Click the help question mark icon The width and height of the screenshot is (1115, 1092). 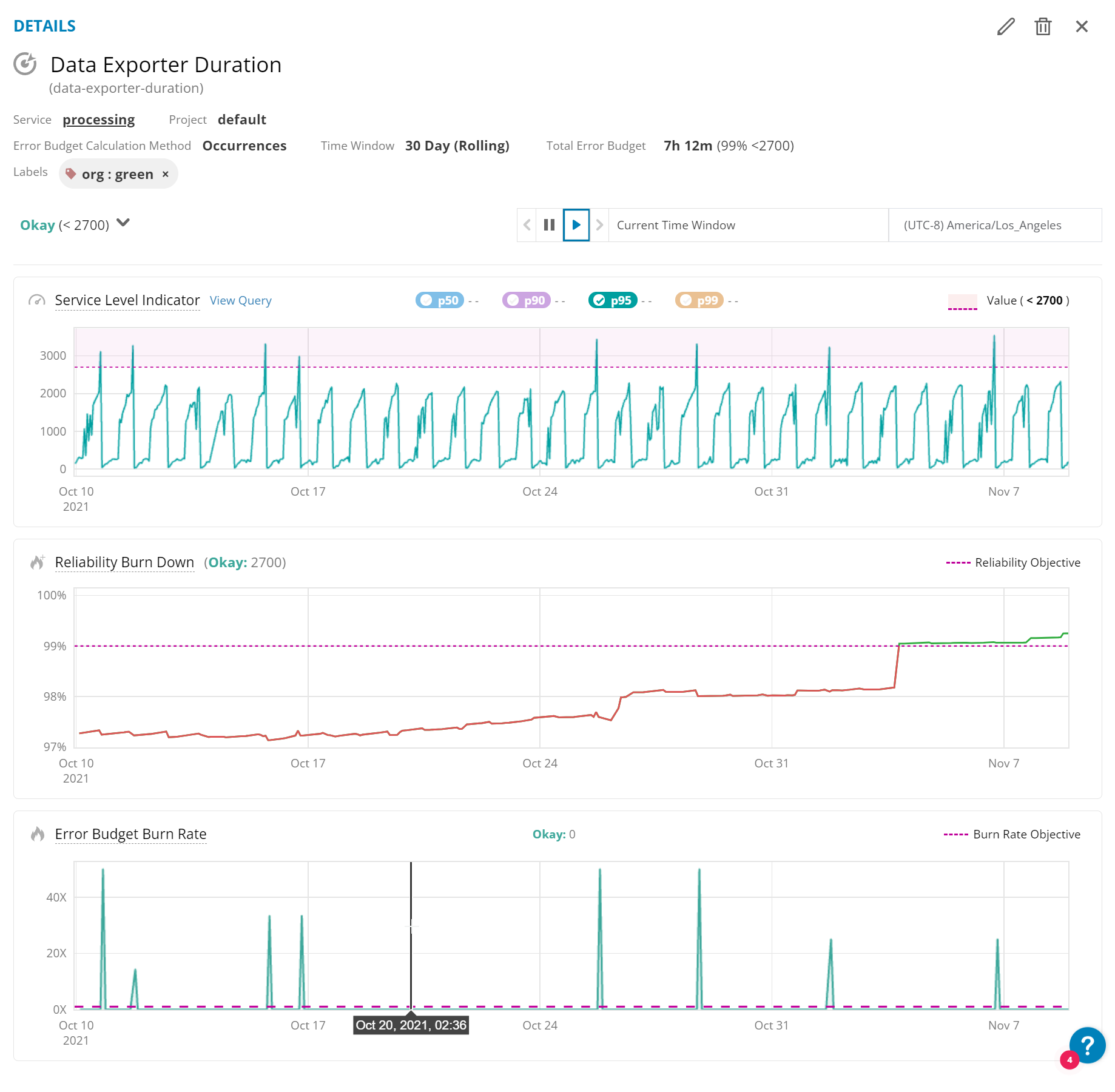click(1087, 1045)
